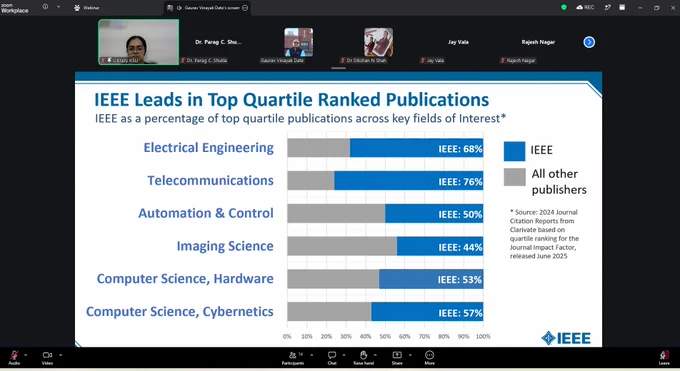Screen dimensions: 680x371
Task: Select Dr Dikshan N Shah's participant thumbnail
Action: (x=379, y=42)
